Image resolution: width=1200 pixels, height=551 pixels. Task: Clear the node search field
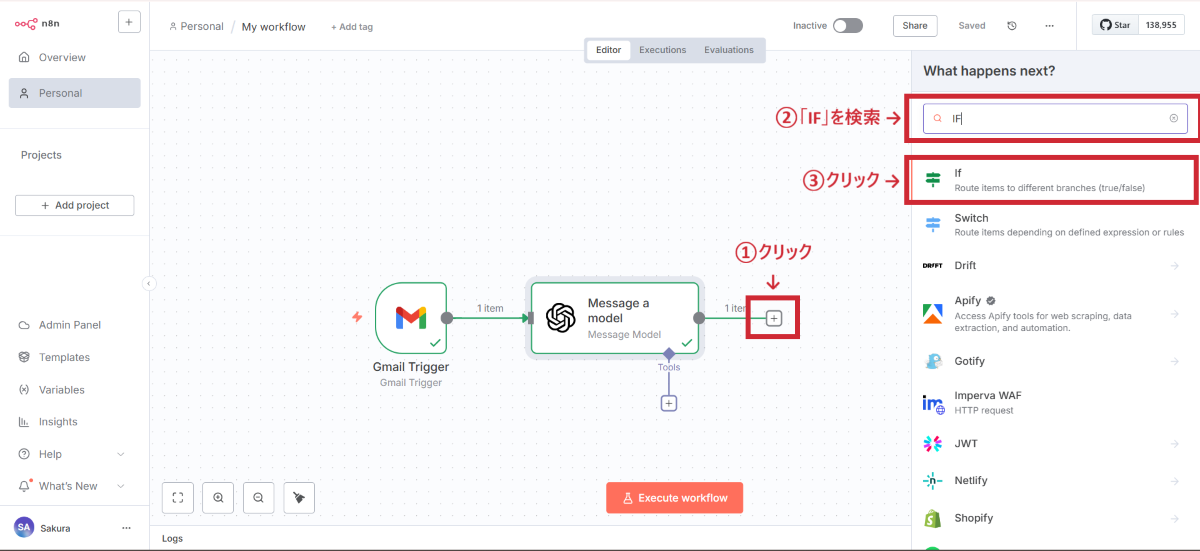click(1173, 118)
